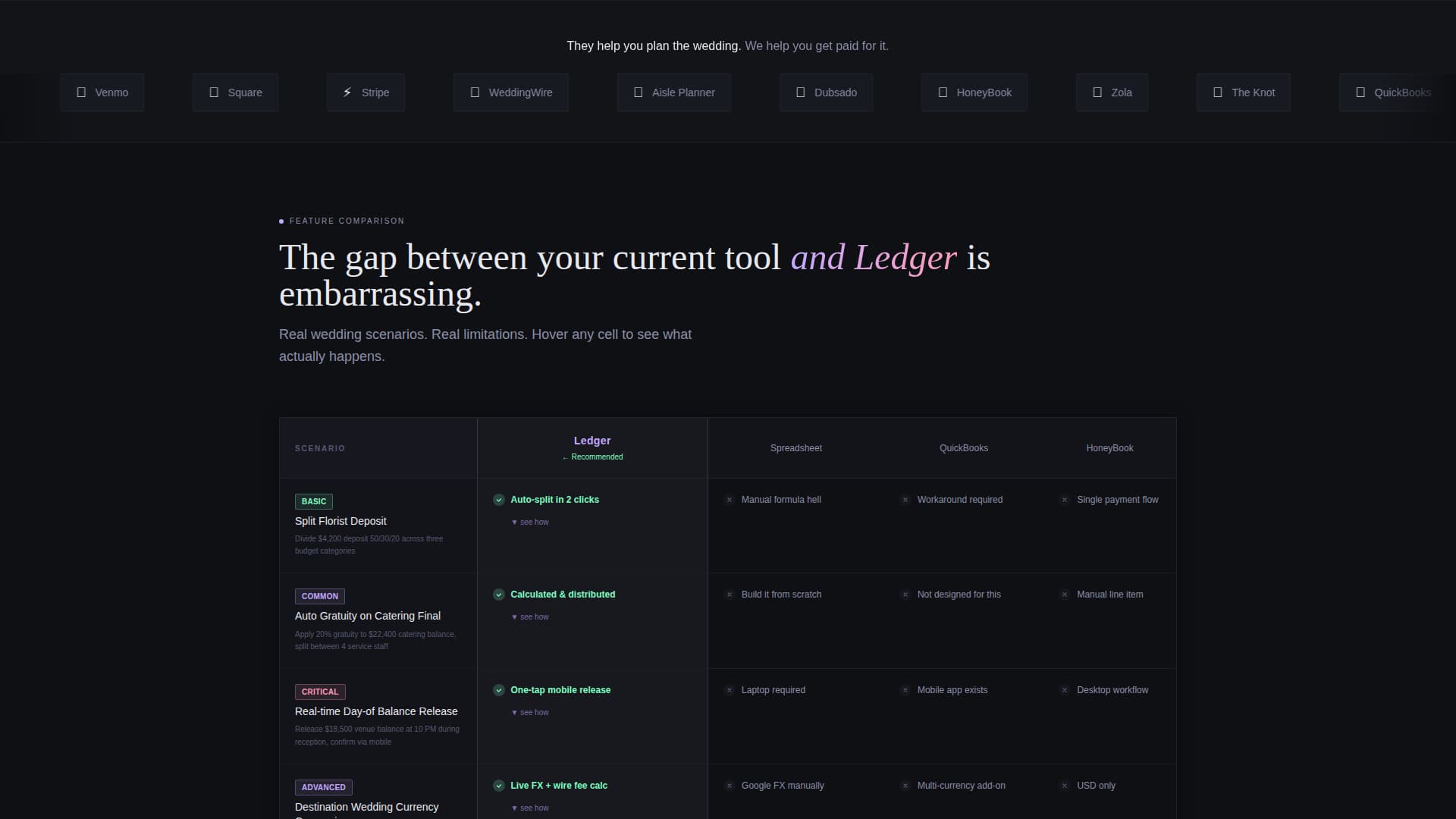Click the x icon beside Build it from scratch
The height and width of the screenshot is (819, 1456).
pyautogui.click(x=730, y=595)
